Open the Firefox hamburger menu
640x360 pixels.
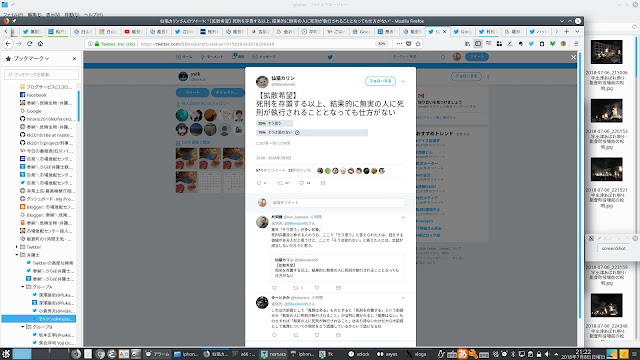click(576, 44)
